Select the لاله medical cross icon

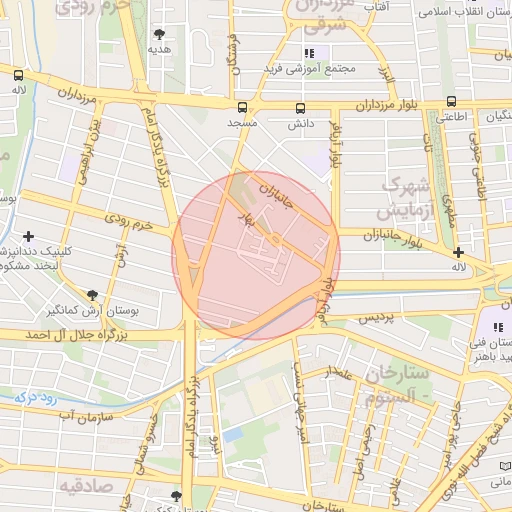458,252
